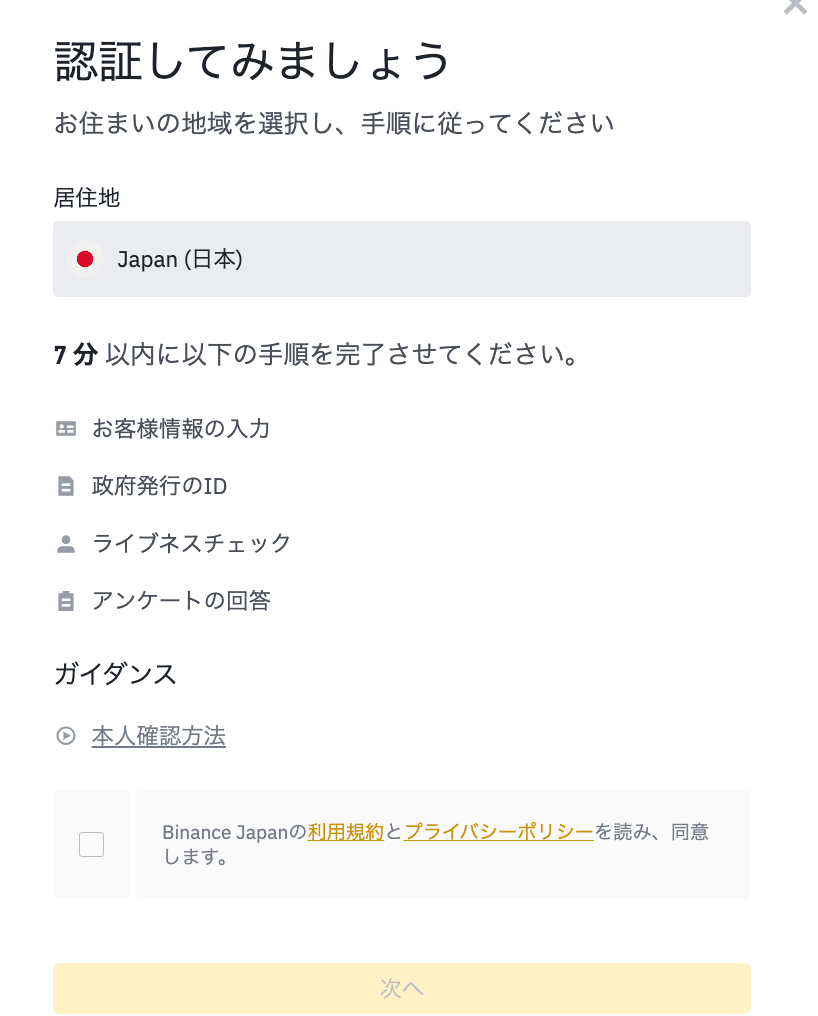Click the customer information card icon
The width and height of the screenshot is (818, 1016).
click(66, 429)
